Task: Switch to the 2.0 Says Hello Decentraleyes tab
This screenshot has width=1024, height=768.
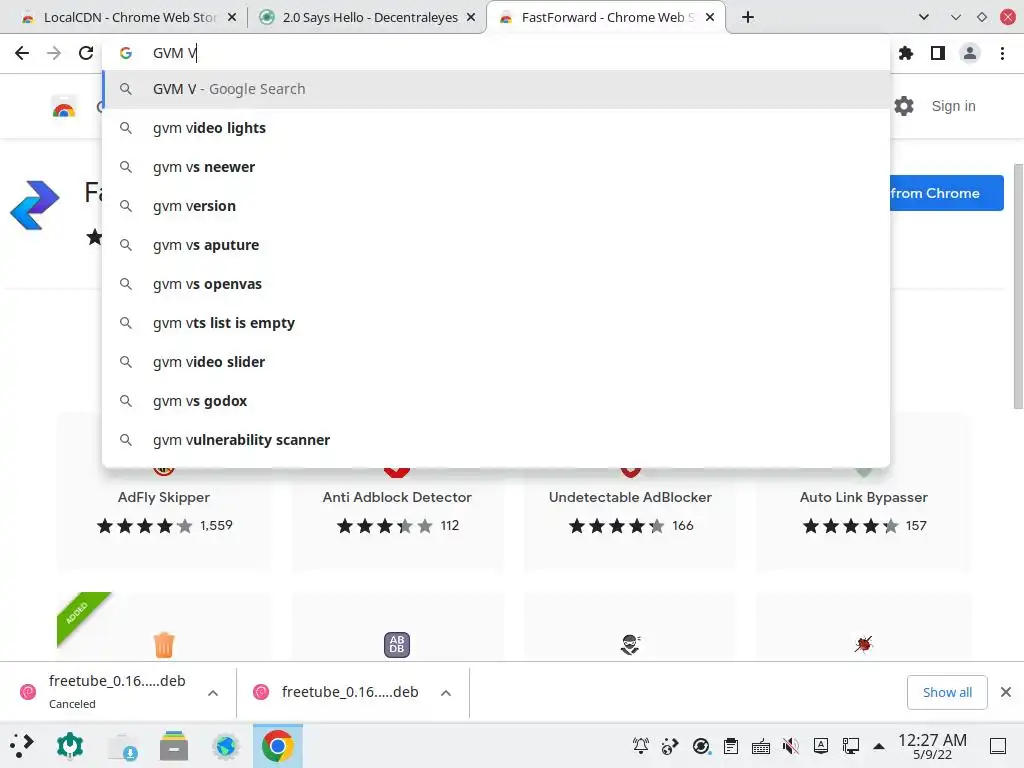Action: pyautogui.click(x=368, y=18)
